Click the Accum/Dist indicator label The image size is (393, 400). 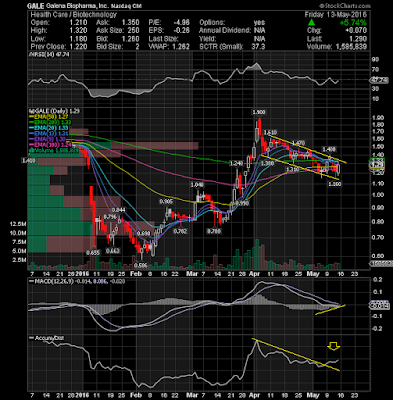(x=47, y=338)
